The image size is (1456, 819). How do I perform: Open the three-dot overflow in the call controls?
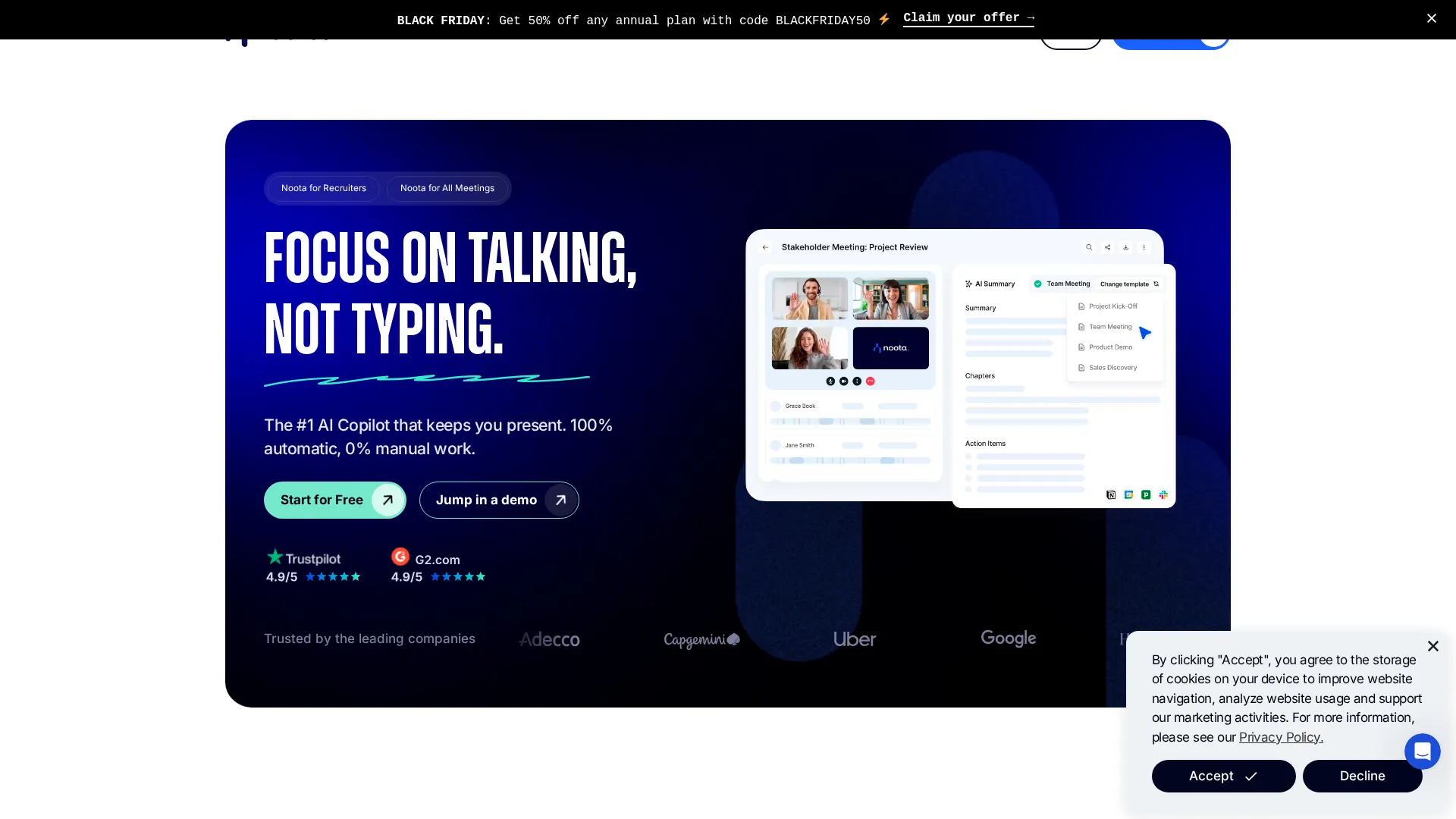point(857,381)
